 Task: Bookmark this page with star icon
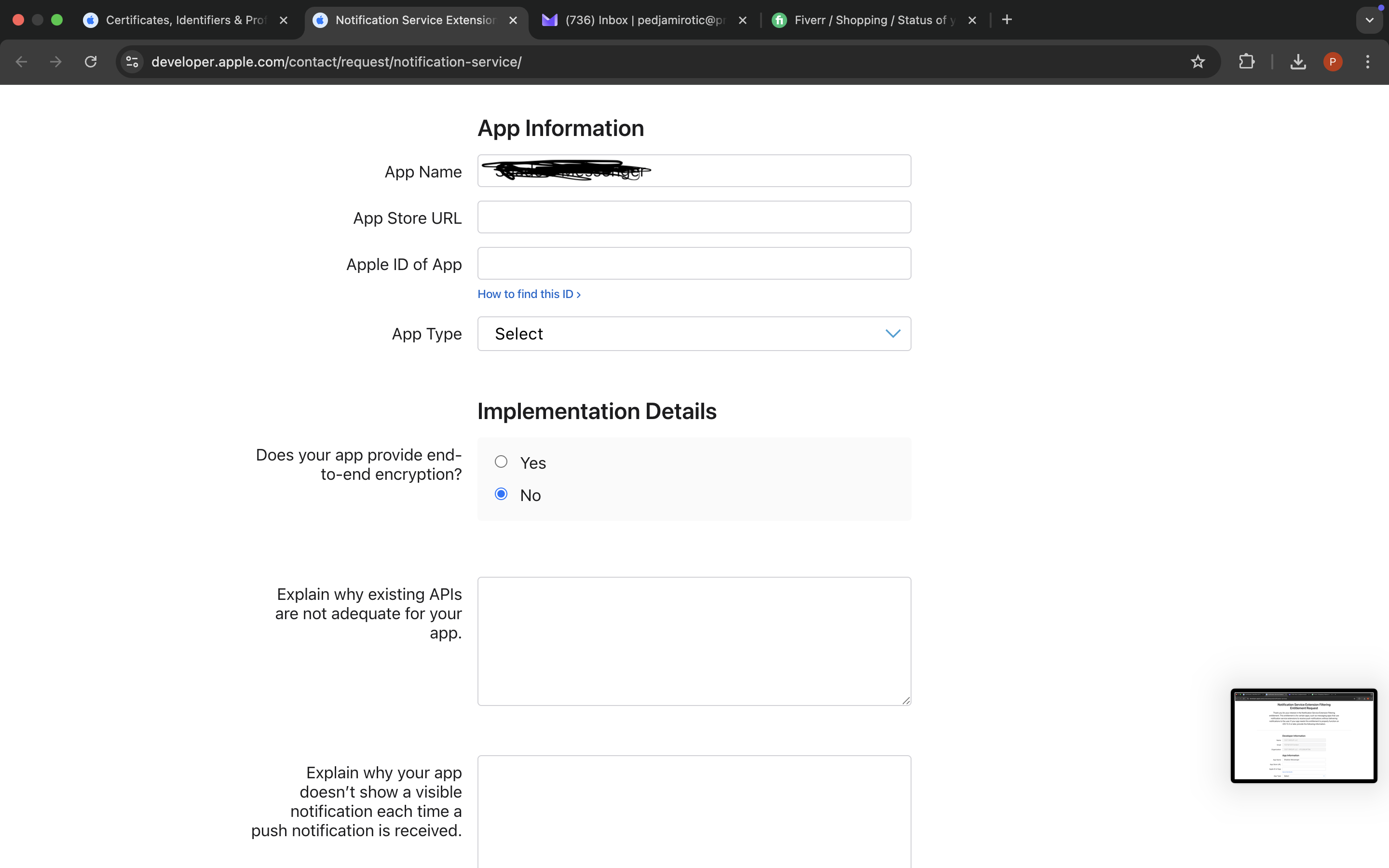1198,61
